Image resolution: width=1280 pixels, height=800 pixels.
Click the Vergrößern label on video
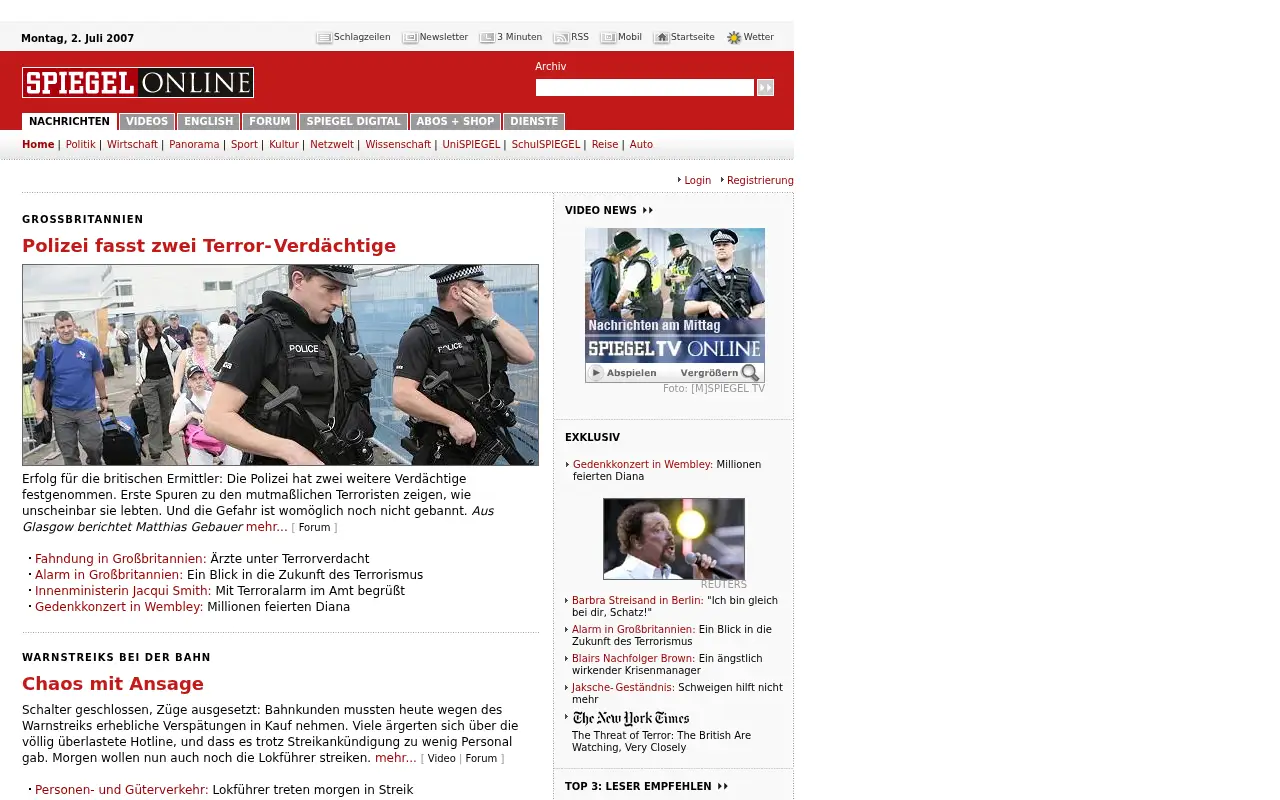tap(709, 373)
